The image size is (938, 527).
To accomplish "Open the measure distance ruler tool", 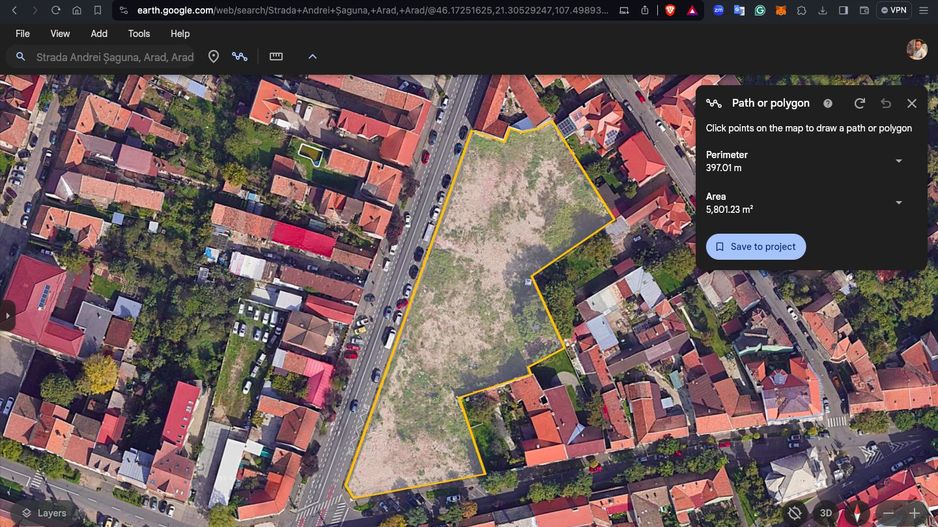I will point(276,57).
